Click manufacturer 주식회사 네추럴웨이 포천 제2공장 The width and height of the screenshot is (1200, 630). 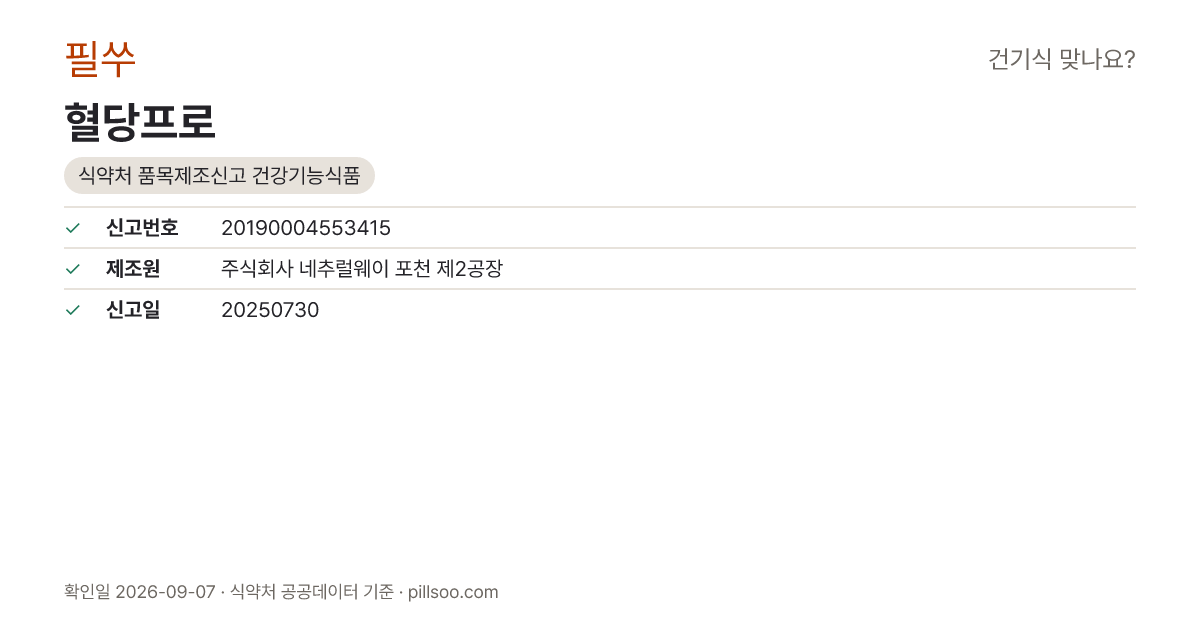361,269
